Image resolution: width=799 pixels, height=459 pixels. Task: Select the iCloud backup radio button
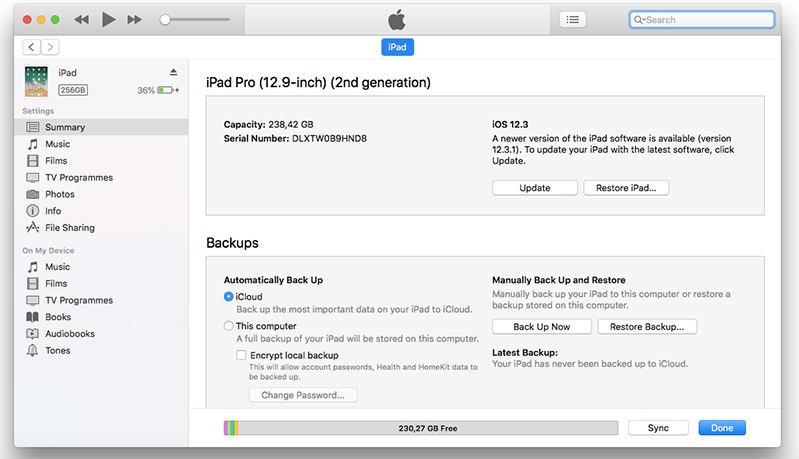tap(229, 297)
